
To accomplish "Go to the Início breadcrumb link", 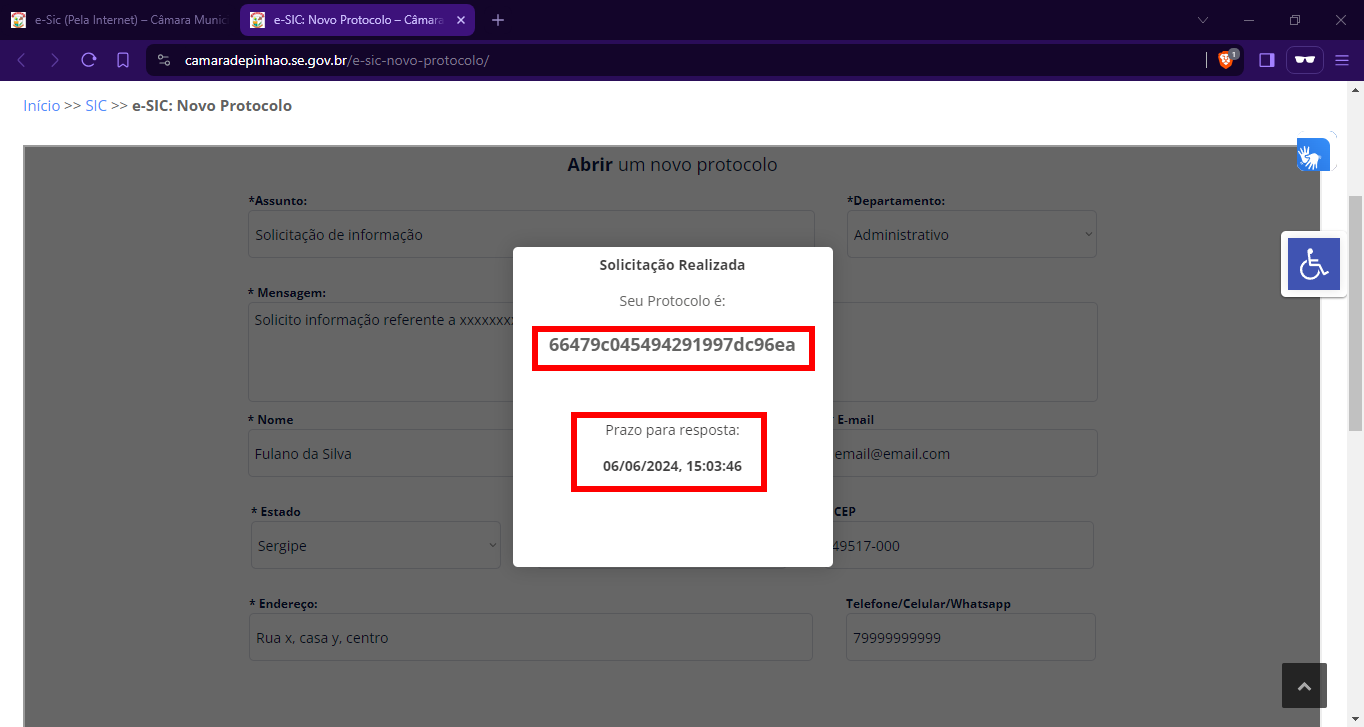I will point(42,106).
